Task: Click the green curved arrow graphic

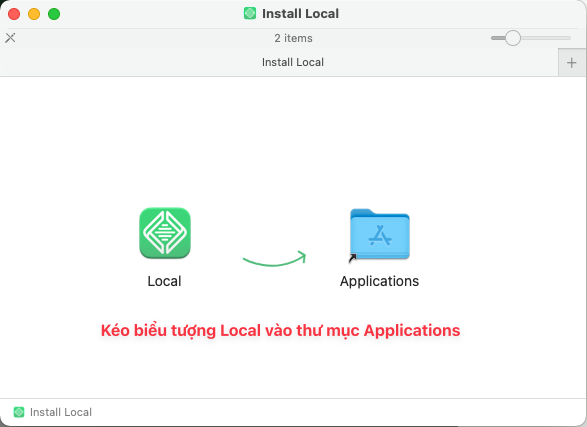Action: (x=274, y=258)
